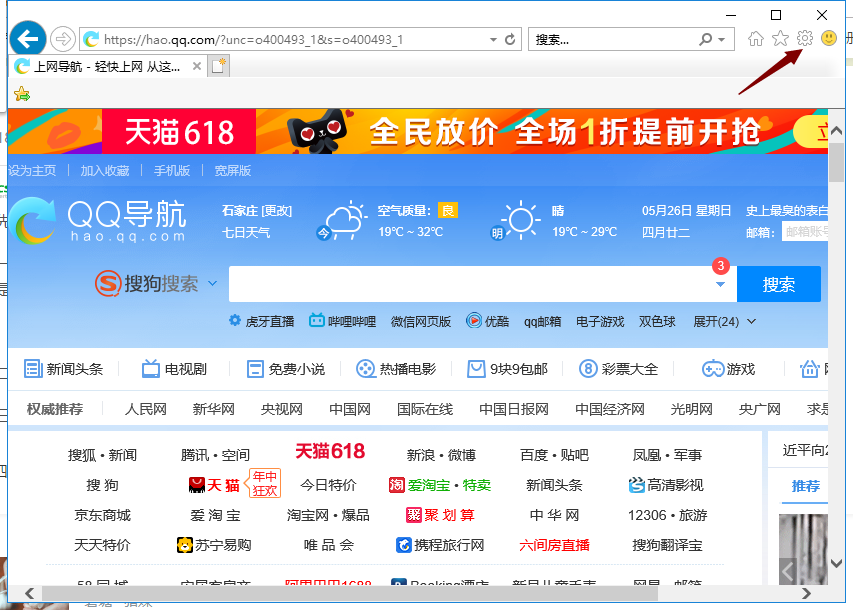
Task: Open the browser search provider dropdown arrow
Action: point(721,39)
